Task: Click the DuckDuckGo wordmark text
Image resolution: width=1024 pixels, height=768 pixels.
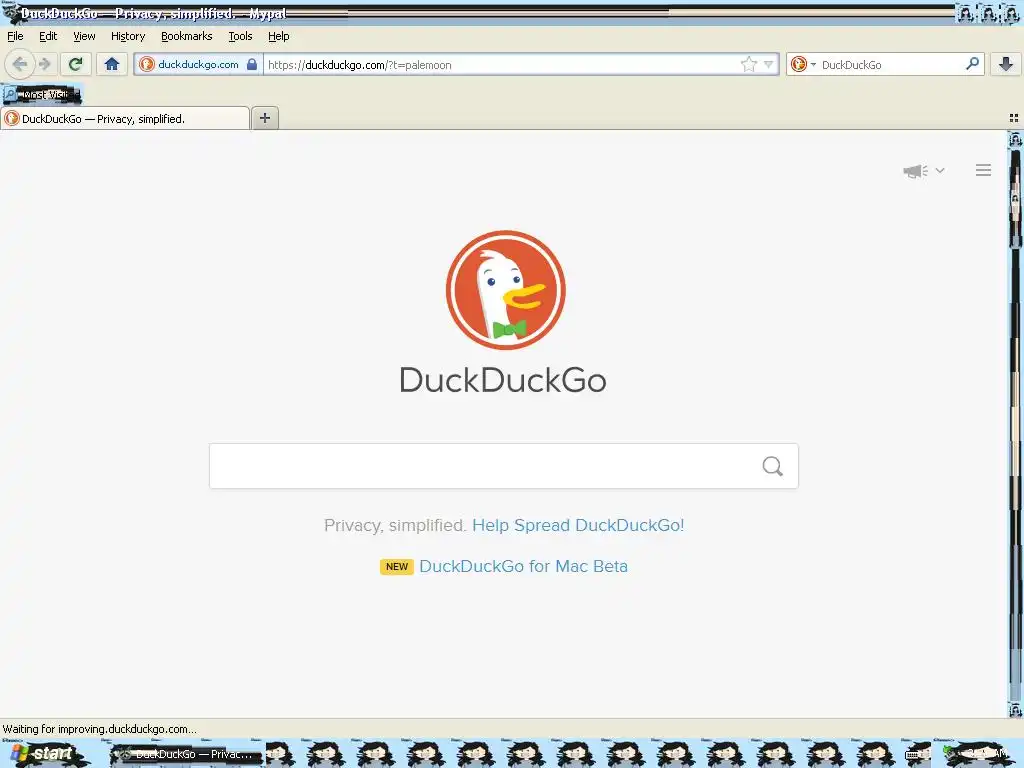Action: tap(503, 380)
